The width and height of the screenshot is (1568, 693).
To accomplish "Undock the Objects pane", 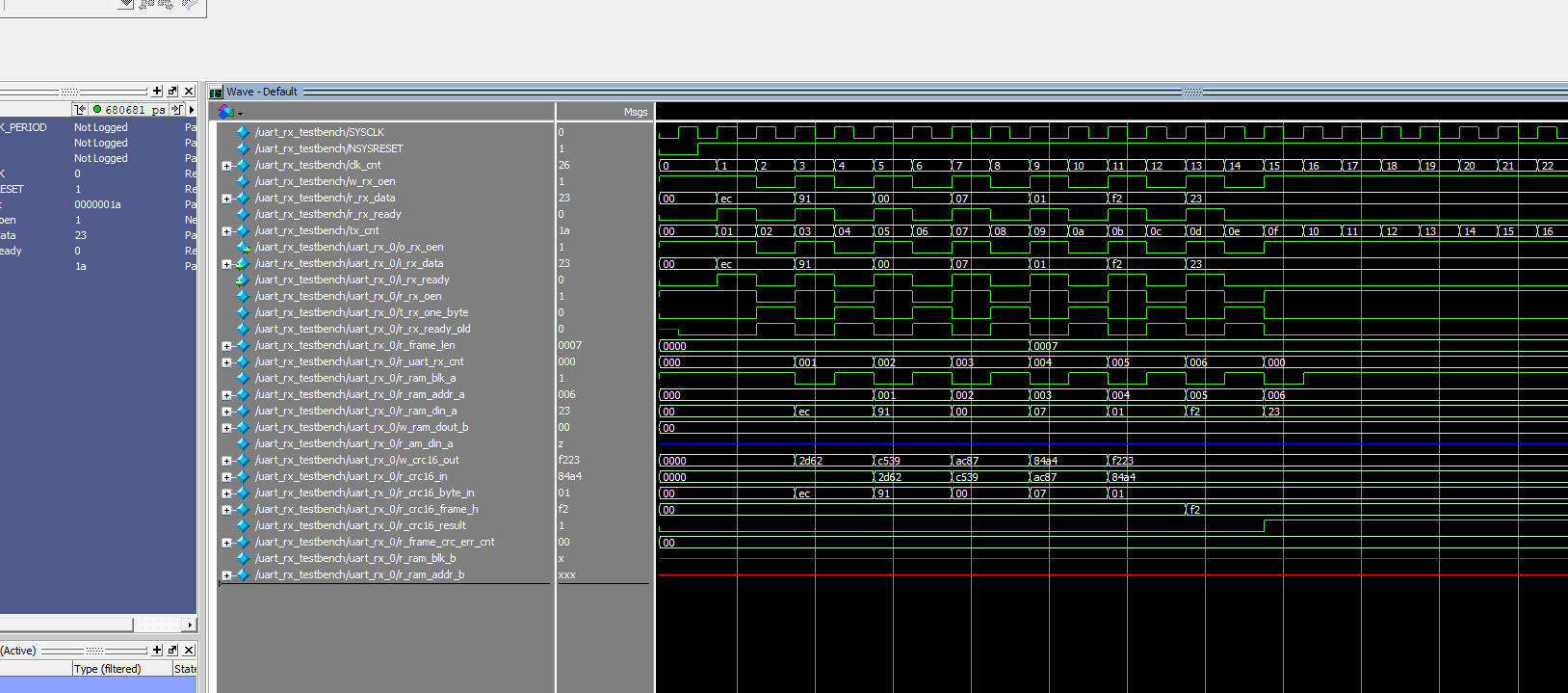I will tap(172, 91).
